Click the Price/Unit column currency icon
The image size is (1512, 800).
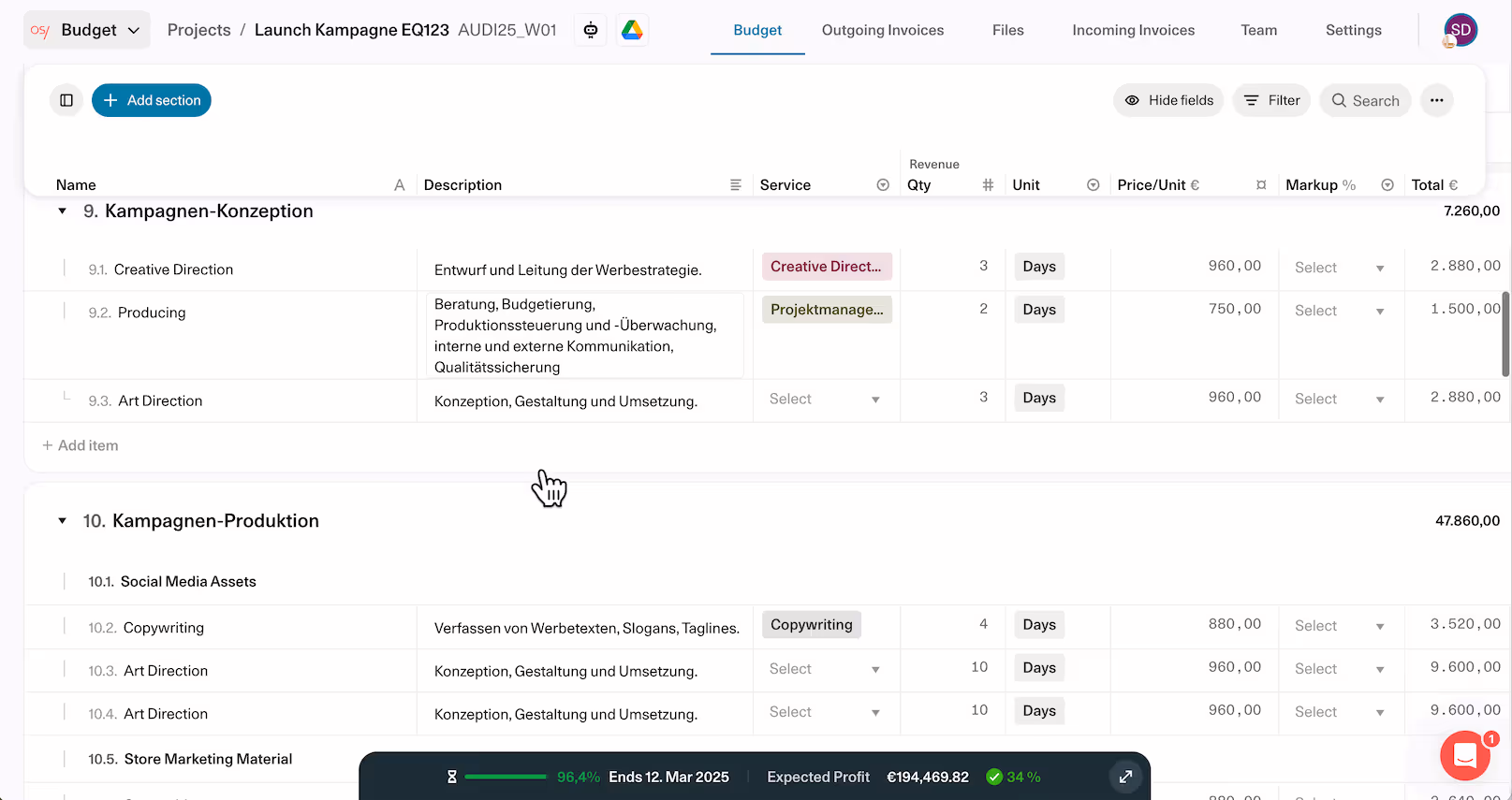(1261, 185)
